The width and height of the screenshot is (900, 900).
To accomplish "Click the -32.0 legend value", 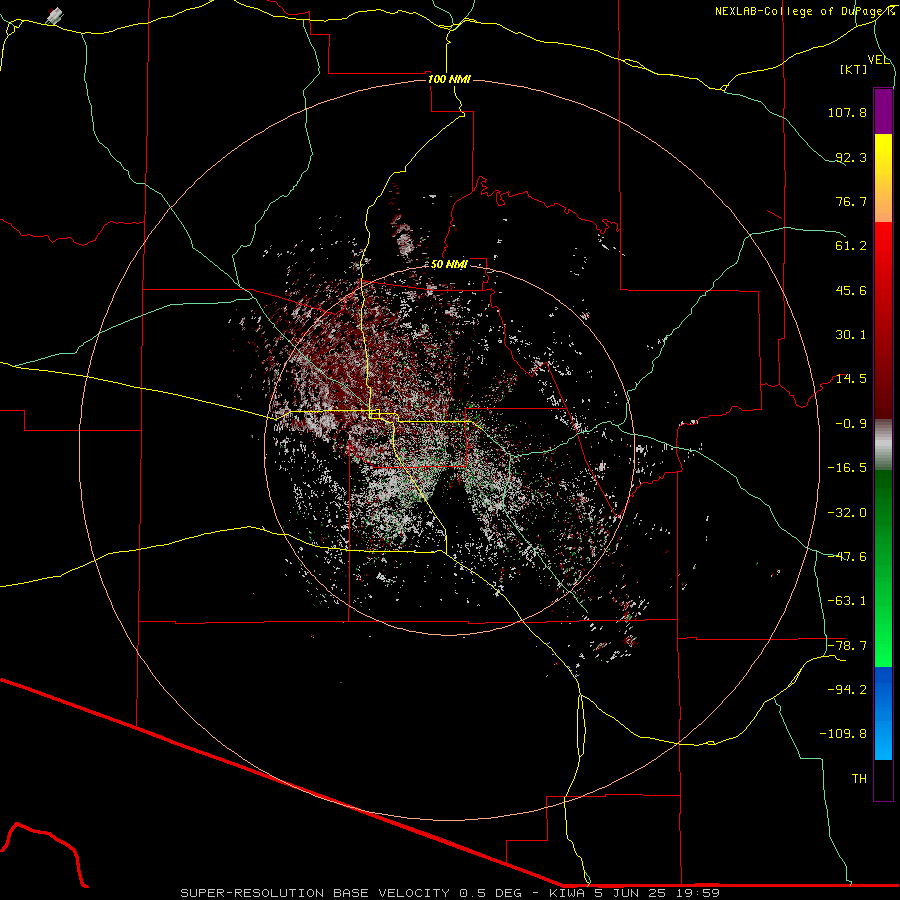I will [847, 513].
